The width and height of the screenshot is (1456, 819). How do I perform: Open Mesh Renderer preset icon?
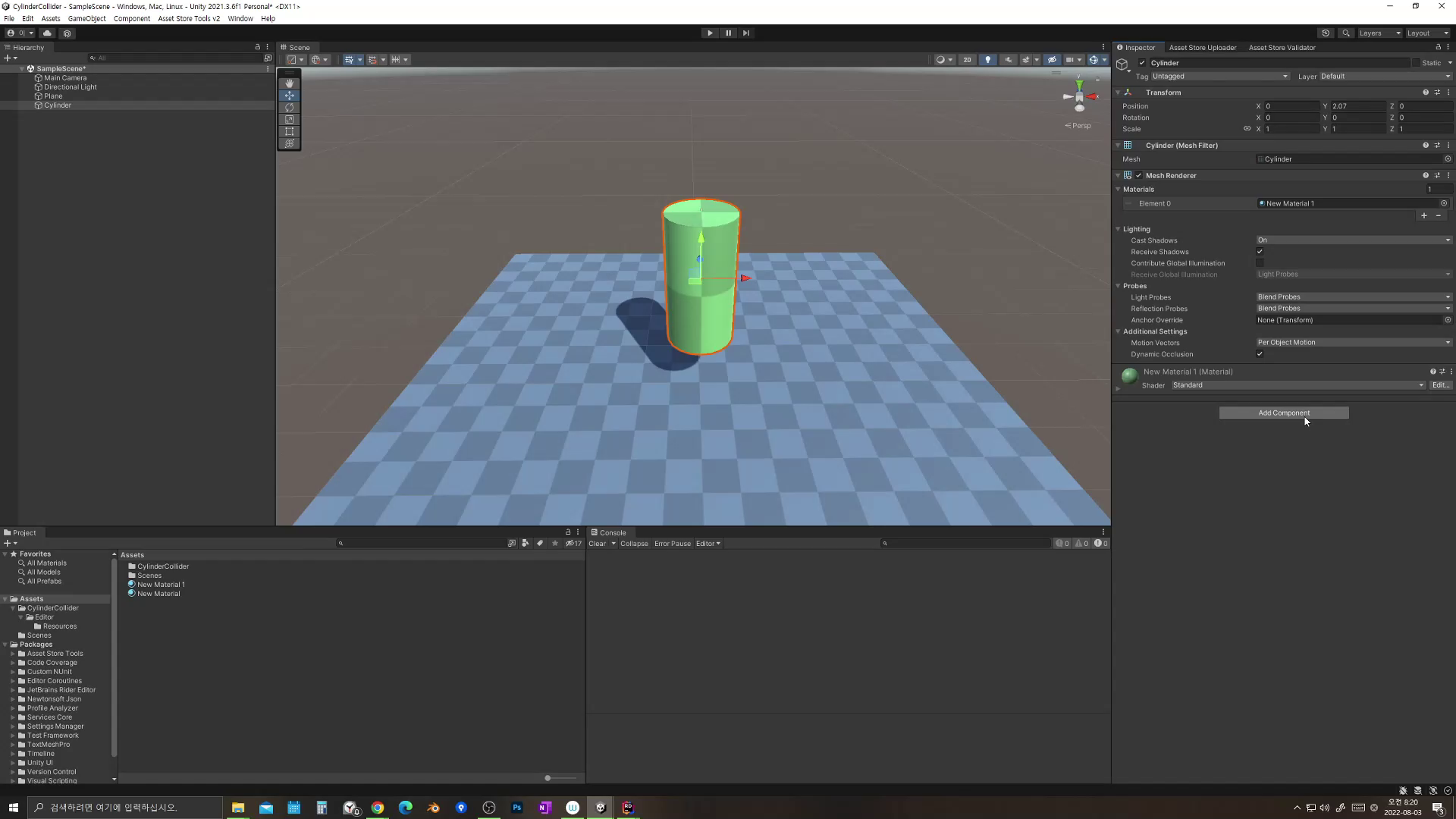(1437, 176)
